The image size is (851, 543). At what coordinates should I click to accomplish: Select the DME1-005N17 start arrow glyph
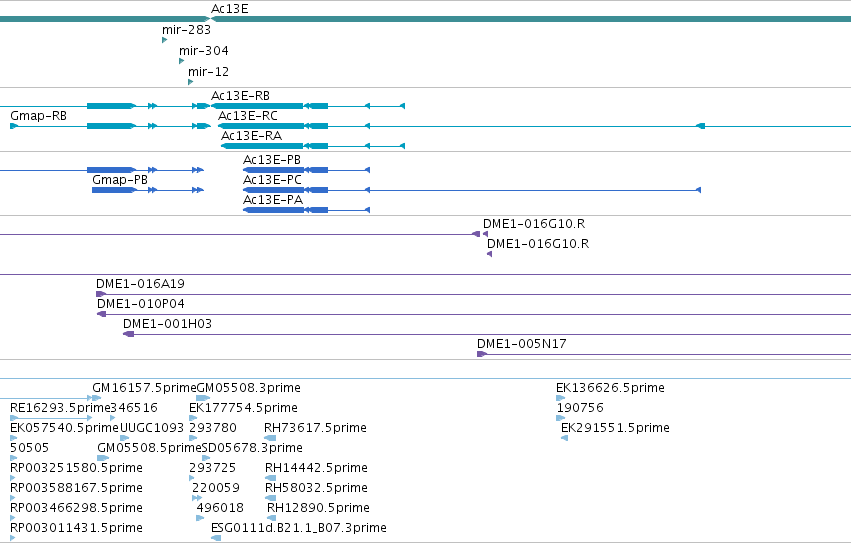(x=482, y=355)
